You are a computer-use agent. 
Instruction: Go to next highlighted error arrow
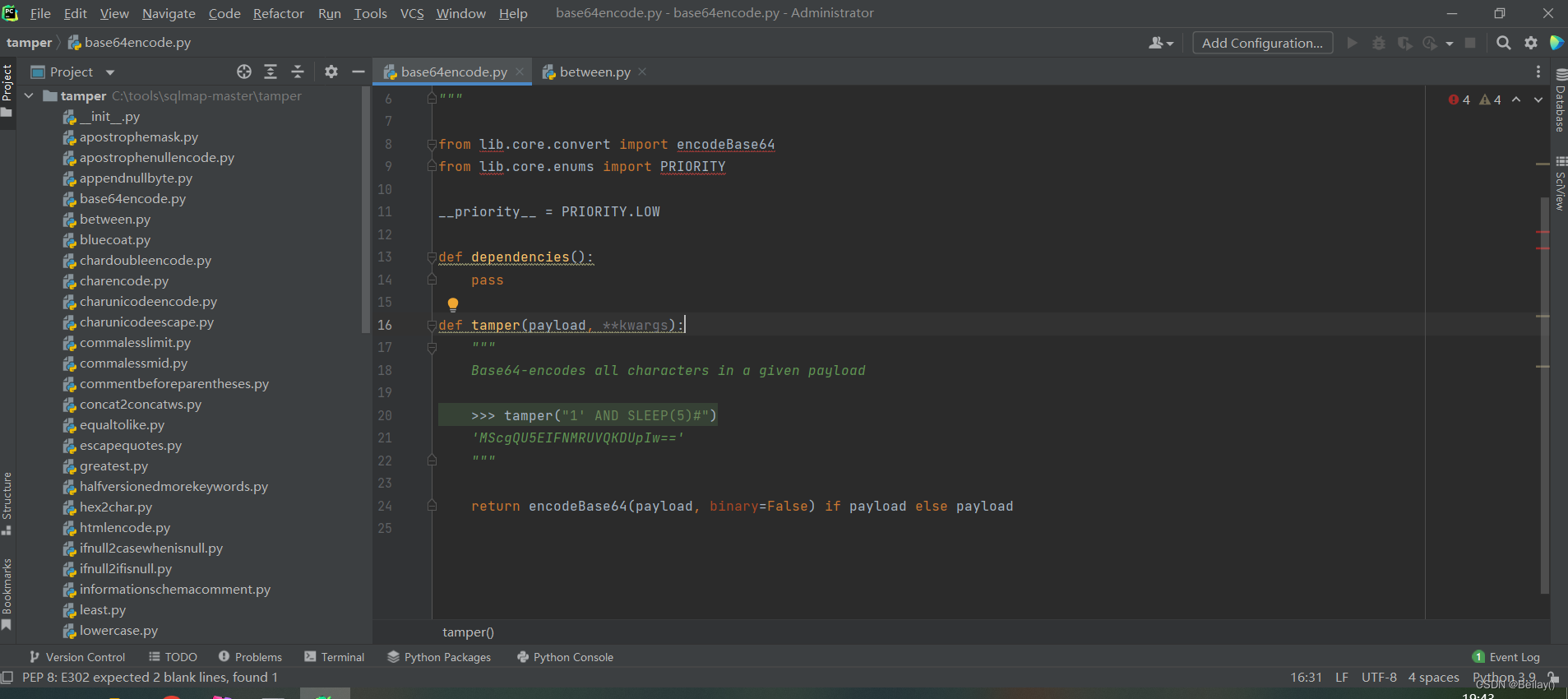pos(1538,100)
